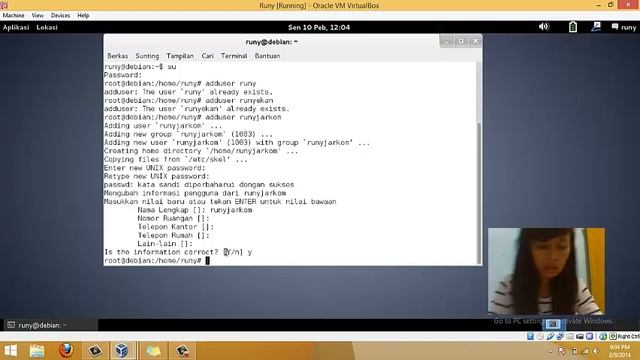Click VirtualBox hard disk activity indicator
The width and height of the screenshot is (640, 360).
[x=530, y=336]
